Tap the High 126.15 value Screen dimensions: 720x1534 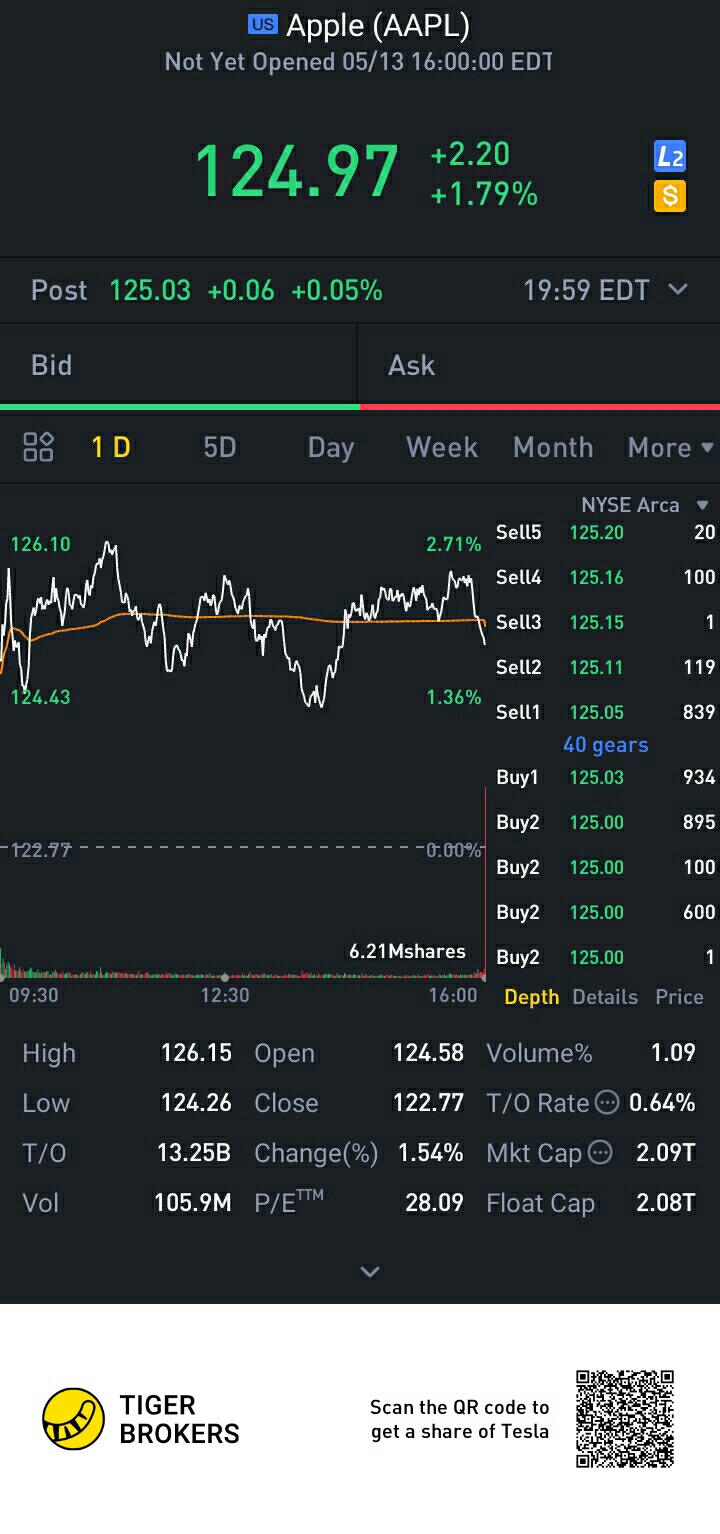(196, 1053)
